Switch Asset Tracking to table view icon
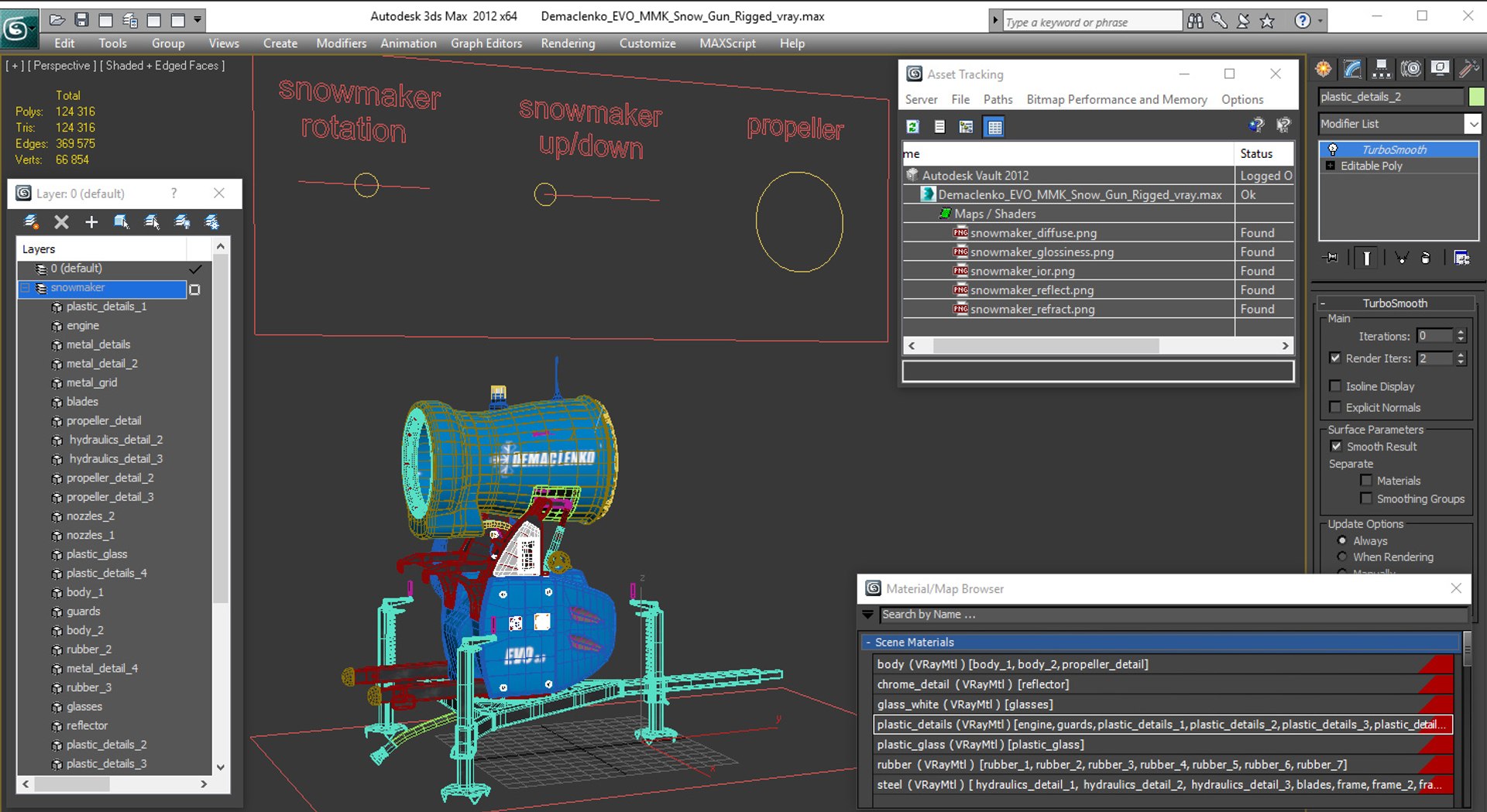1487x812 pixels. tap(994, 126)
